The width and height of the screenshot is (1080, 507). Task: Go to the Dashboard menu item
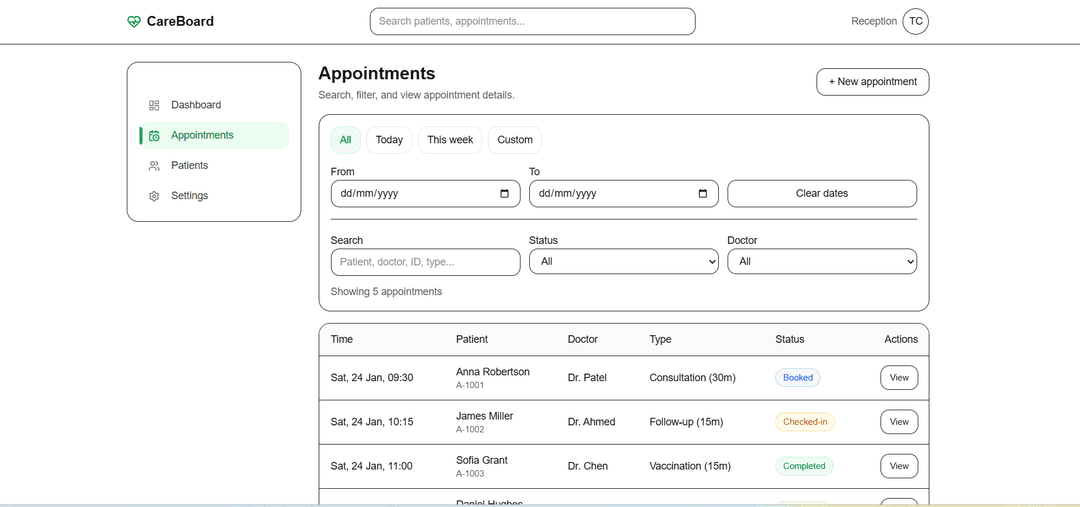point(195,105)
